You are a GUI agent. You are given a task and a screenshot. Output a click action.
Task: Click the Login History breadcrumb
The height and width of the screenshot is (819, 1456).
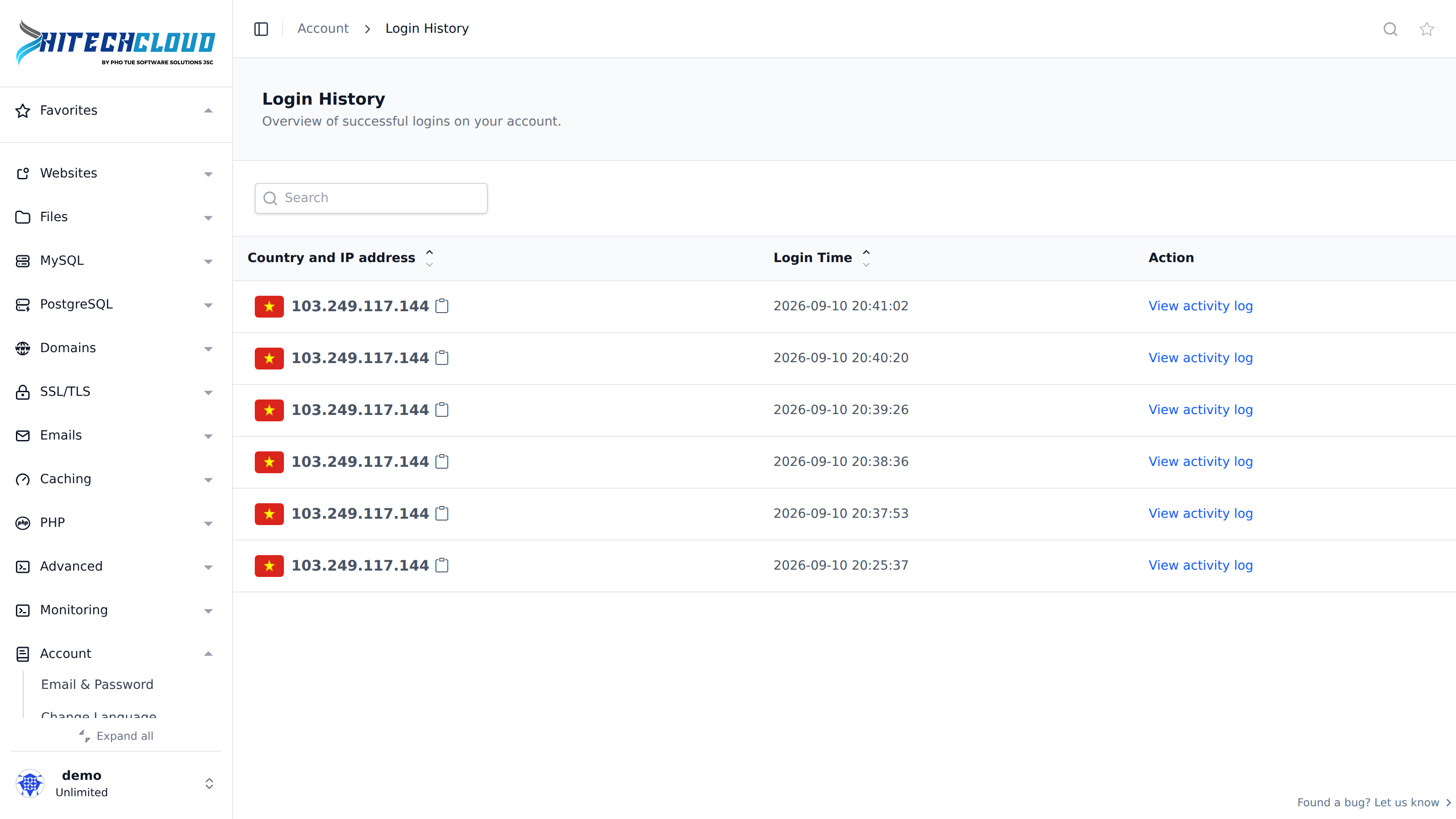point(427,28)
